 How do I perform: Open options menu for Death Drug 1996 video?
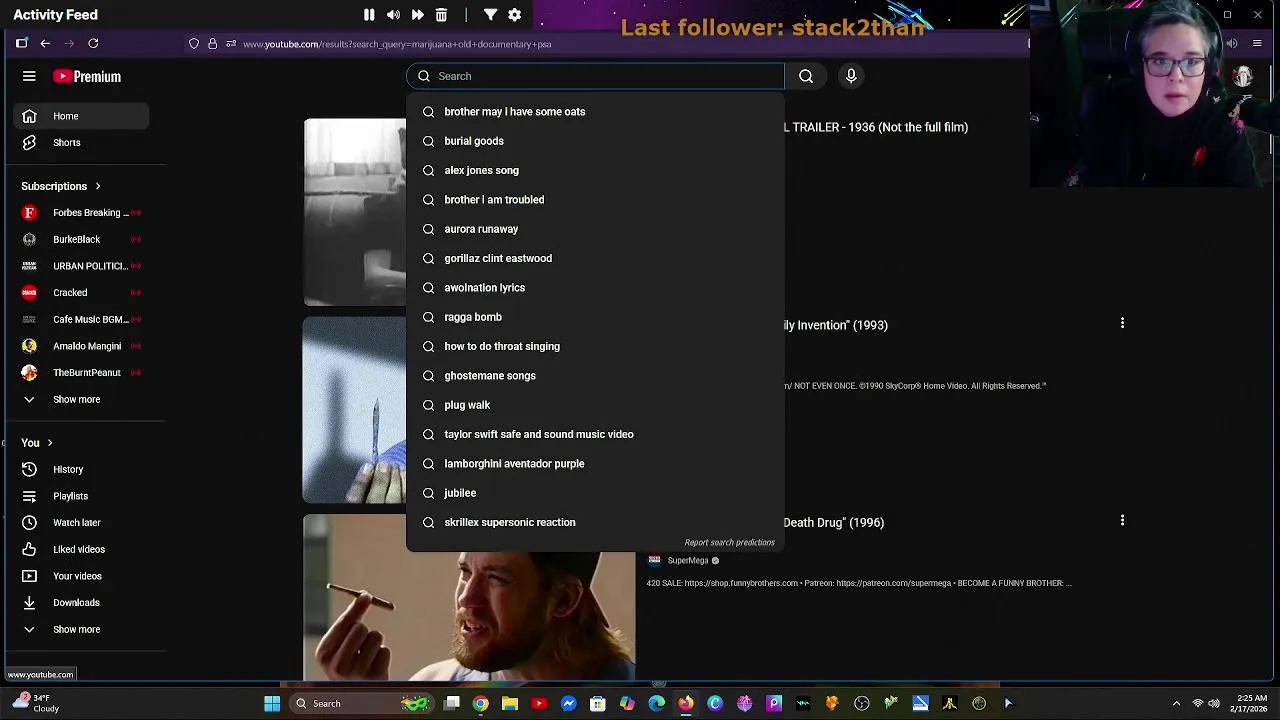1122,520
